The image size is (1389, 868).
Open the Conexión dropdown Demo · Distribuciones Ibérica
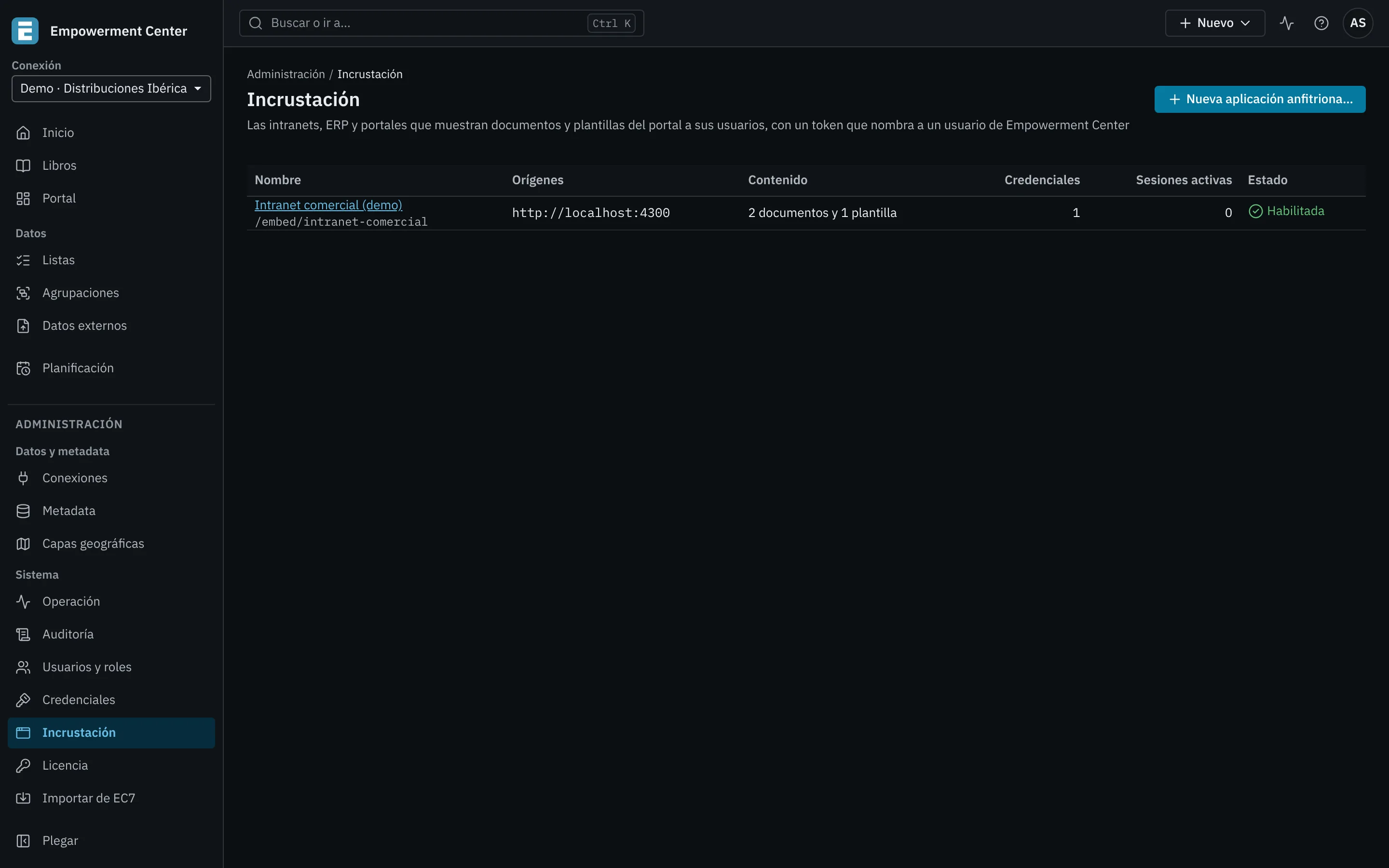click(111, 88)
